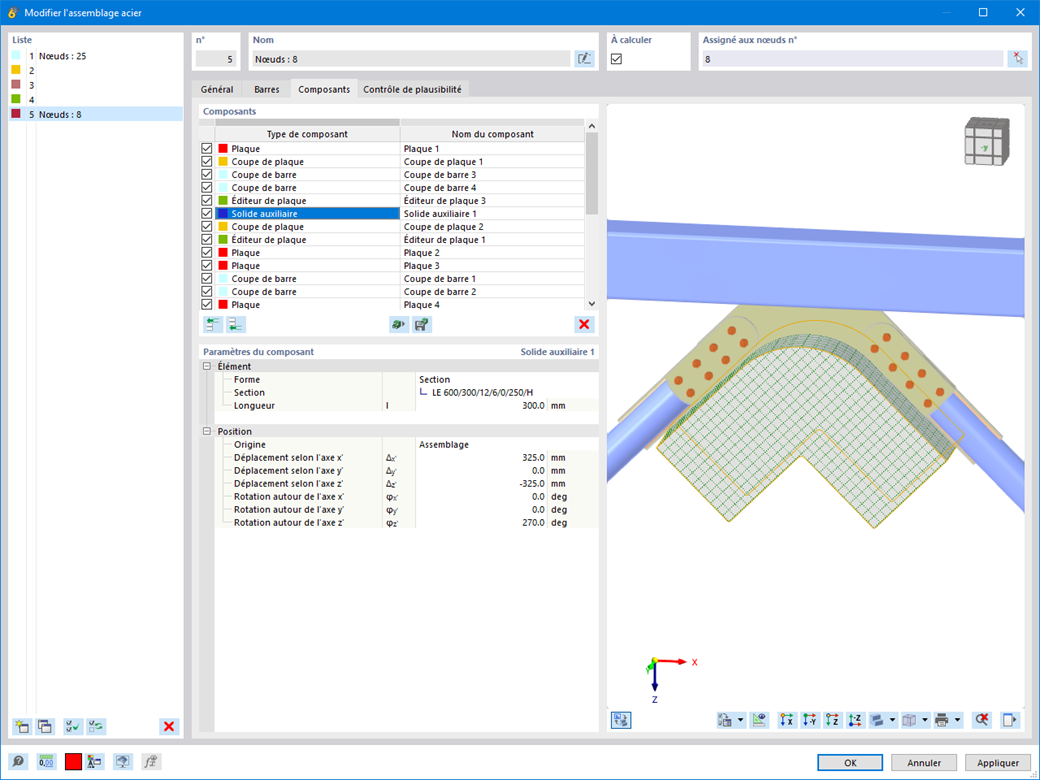Click the OK button
Image resolution: width=1040 pixels, height=780 pixels.
point(850,763)
